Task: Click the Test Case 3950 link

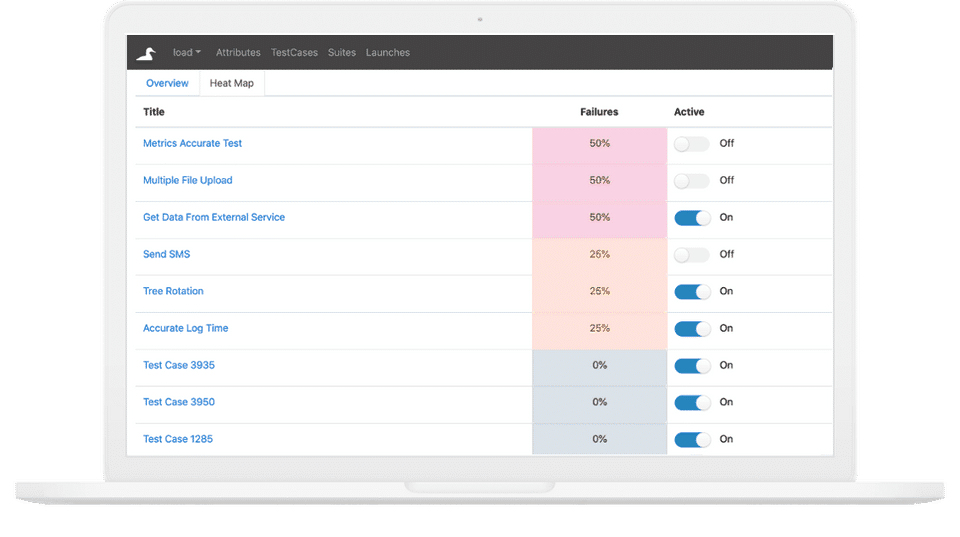Action: 178,403
